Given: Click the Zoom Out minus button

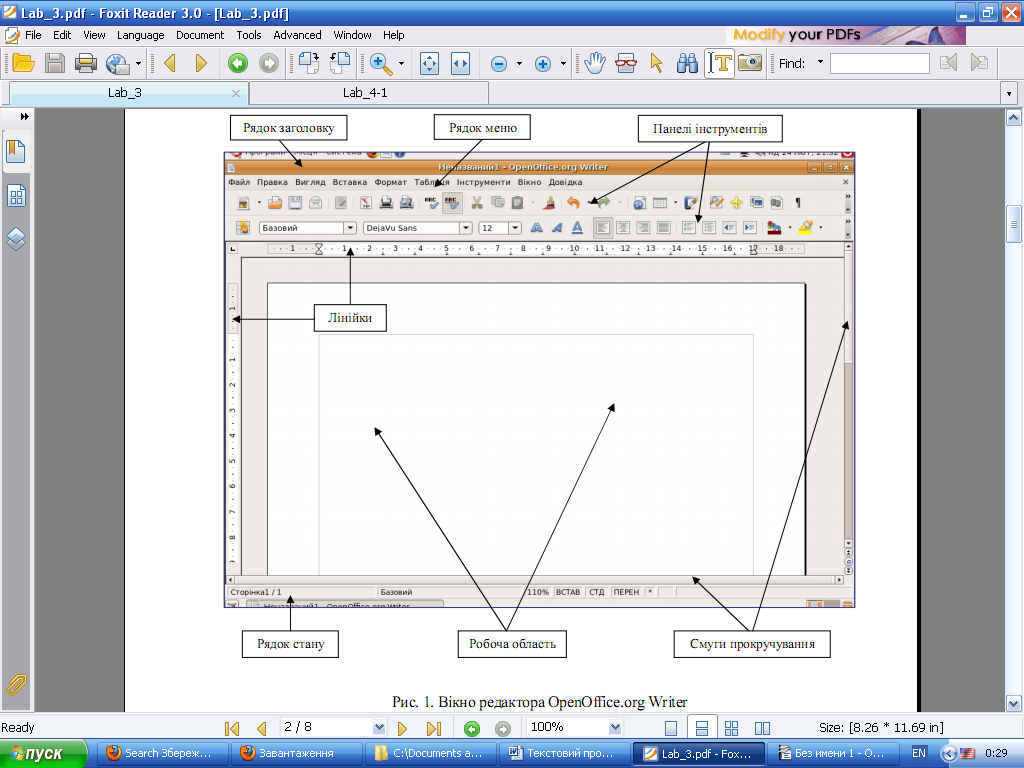Looking at the screenshot, I should coord(499,63).
